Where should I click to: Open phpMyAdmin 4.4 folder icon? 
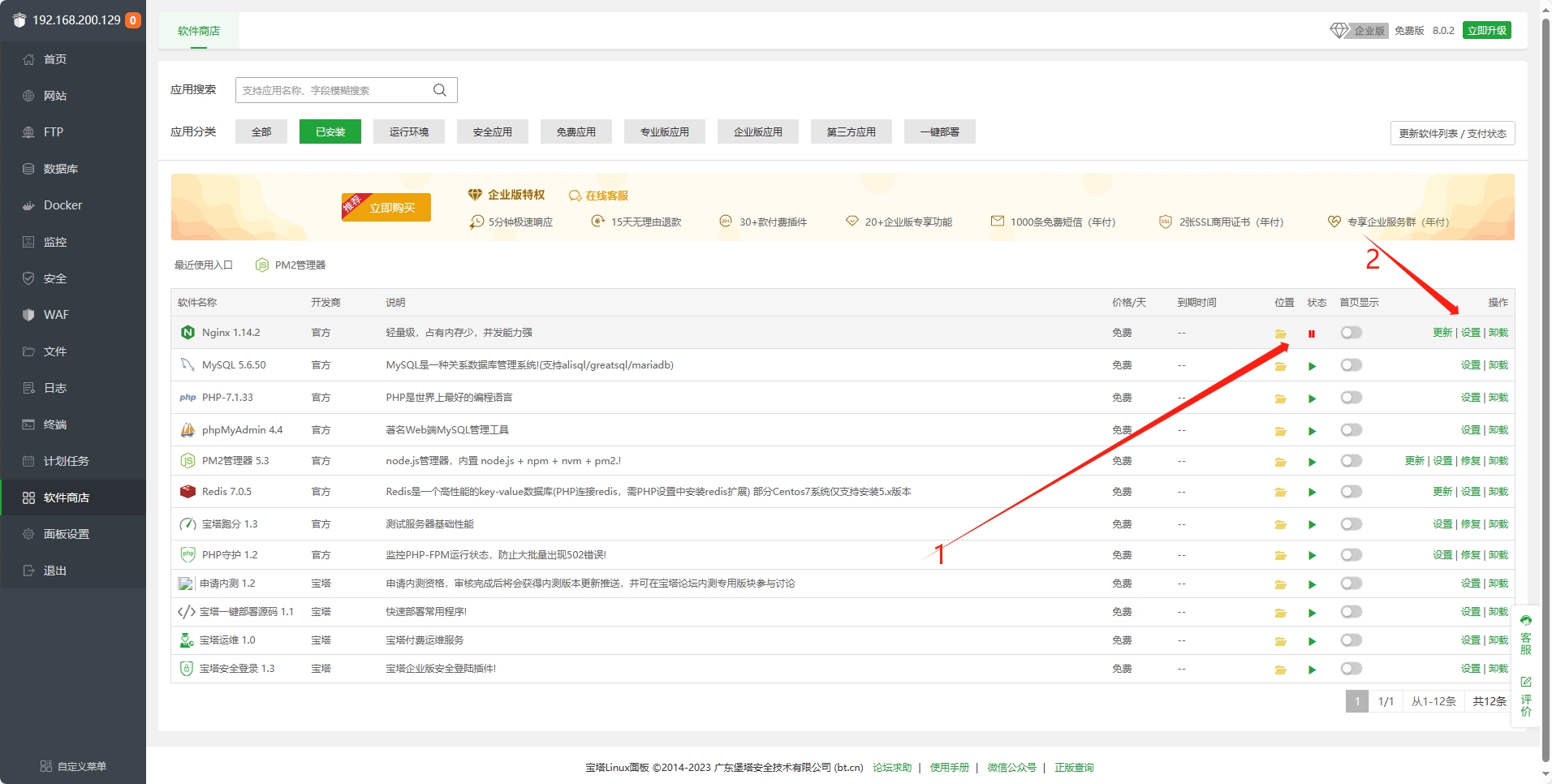pyautogui.click(x=1280, y=431)
